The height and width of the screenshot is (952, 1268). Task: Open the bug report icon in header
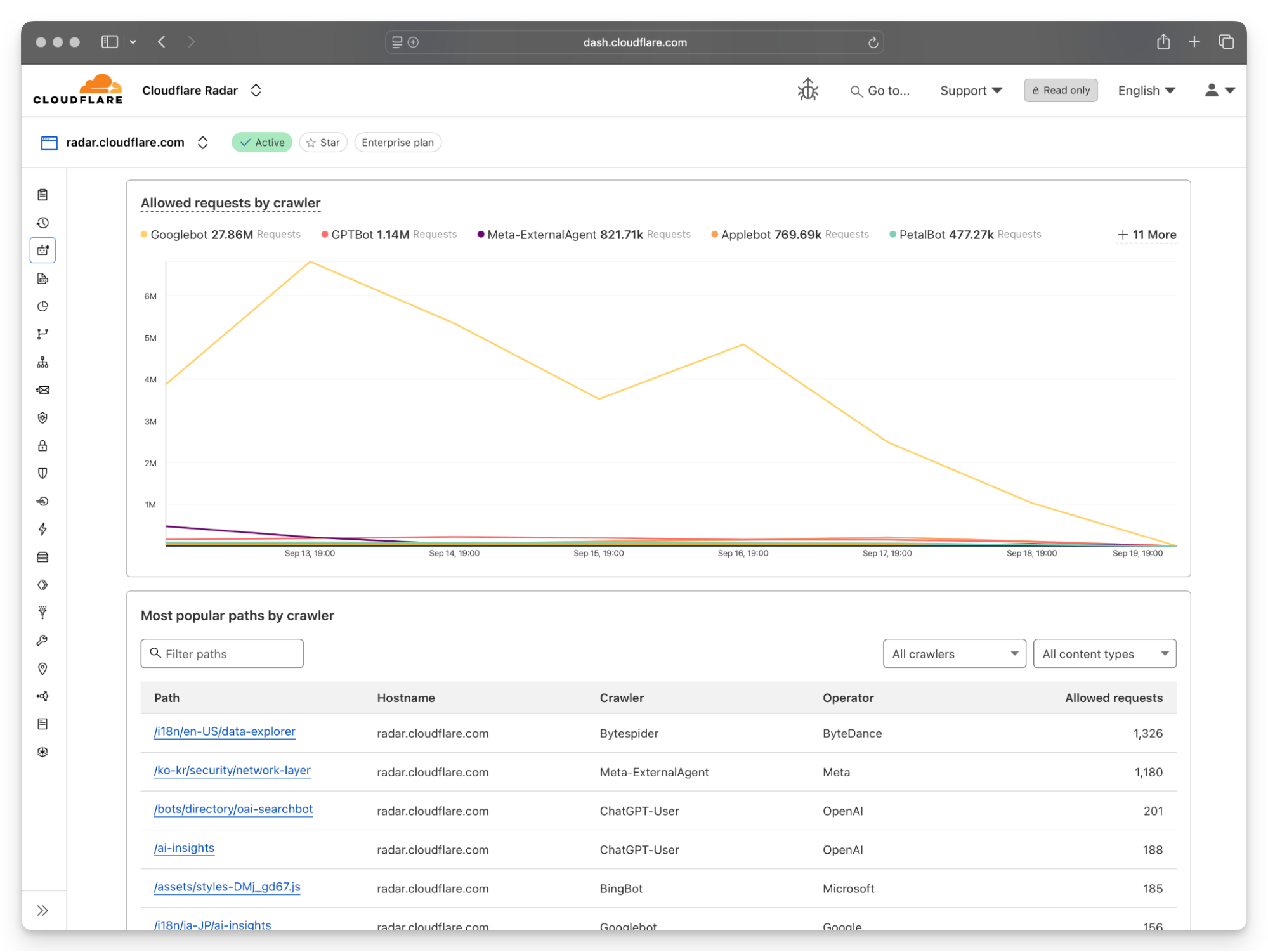click(x=807, y=90)
